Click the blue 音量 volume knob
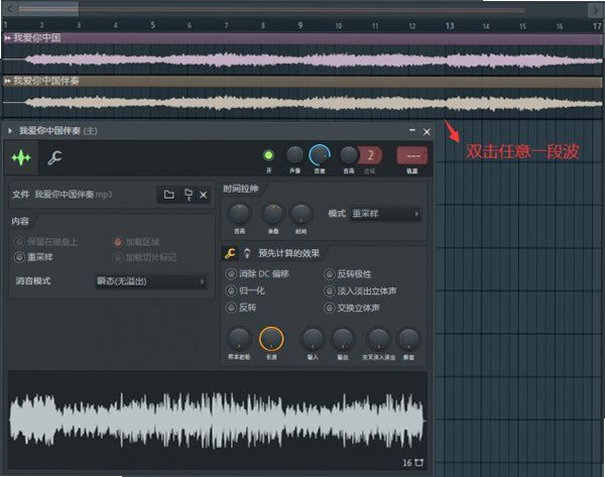Viewport: 605px width, 477px height. click(319, 155)
